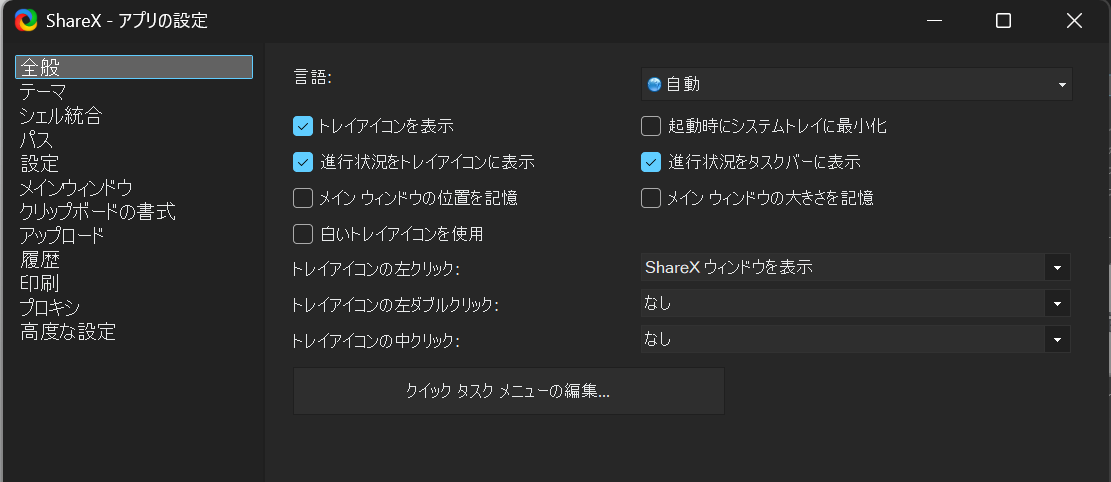Uncheck トレイアイコンを表示 checkbox
The image size is (1111, 482).
[x=303, y=126]
